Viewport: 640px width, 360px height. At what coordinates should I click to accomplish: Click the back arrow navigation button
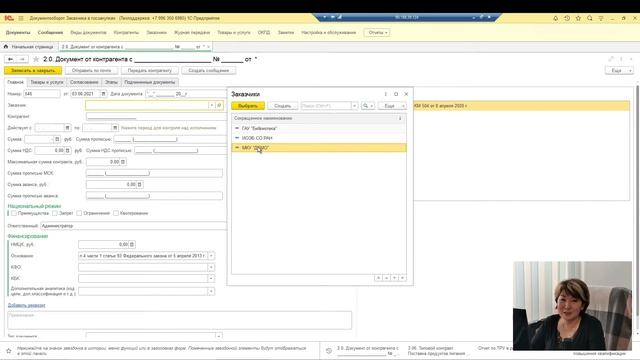point(11,59)
